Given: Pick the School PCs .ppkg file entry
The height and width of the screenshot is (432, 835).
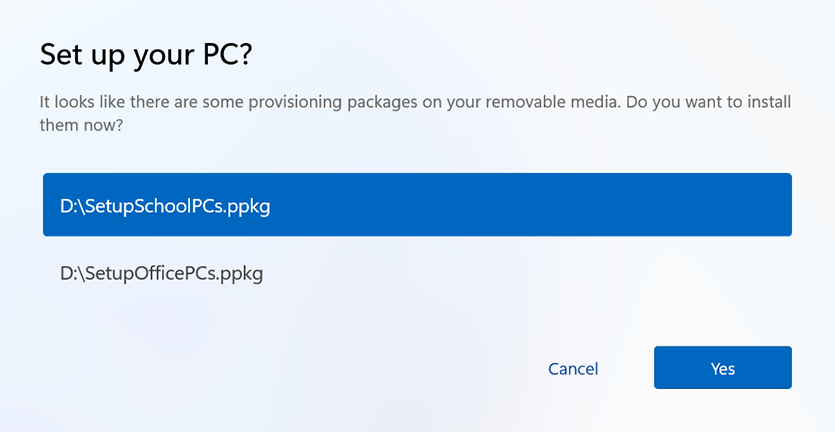Looking at the screenshot, I should click(x=417, y=205).
